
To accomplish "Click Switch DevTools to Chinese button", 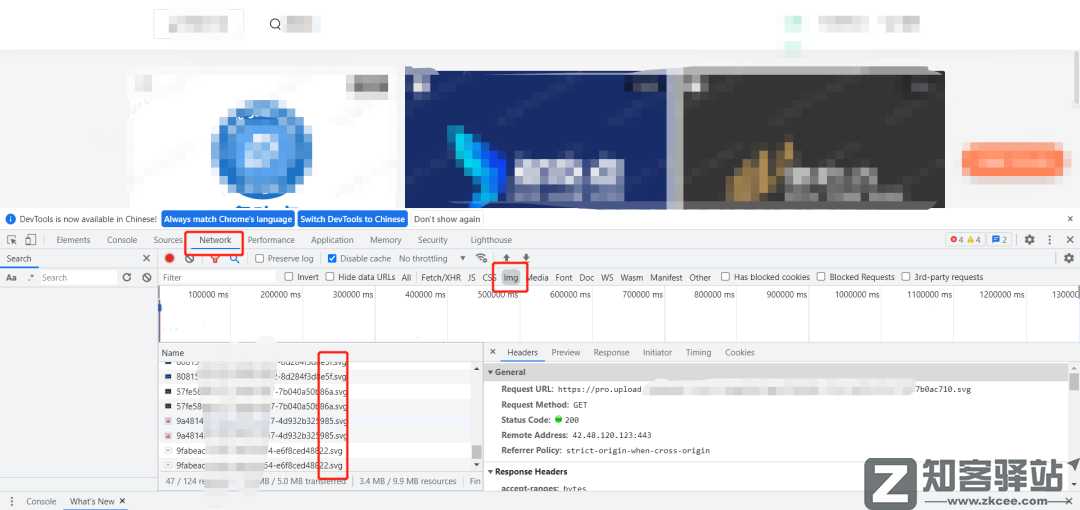I will (352, 219).
